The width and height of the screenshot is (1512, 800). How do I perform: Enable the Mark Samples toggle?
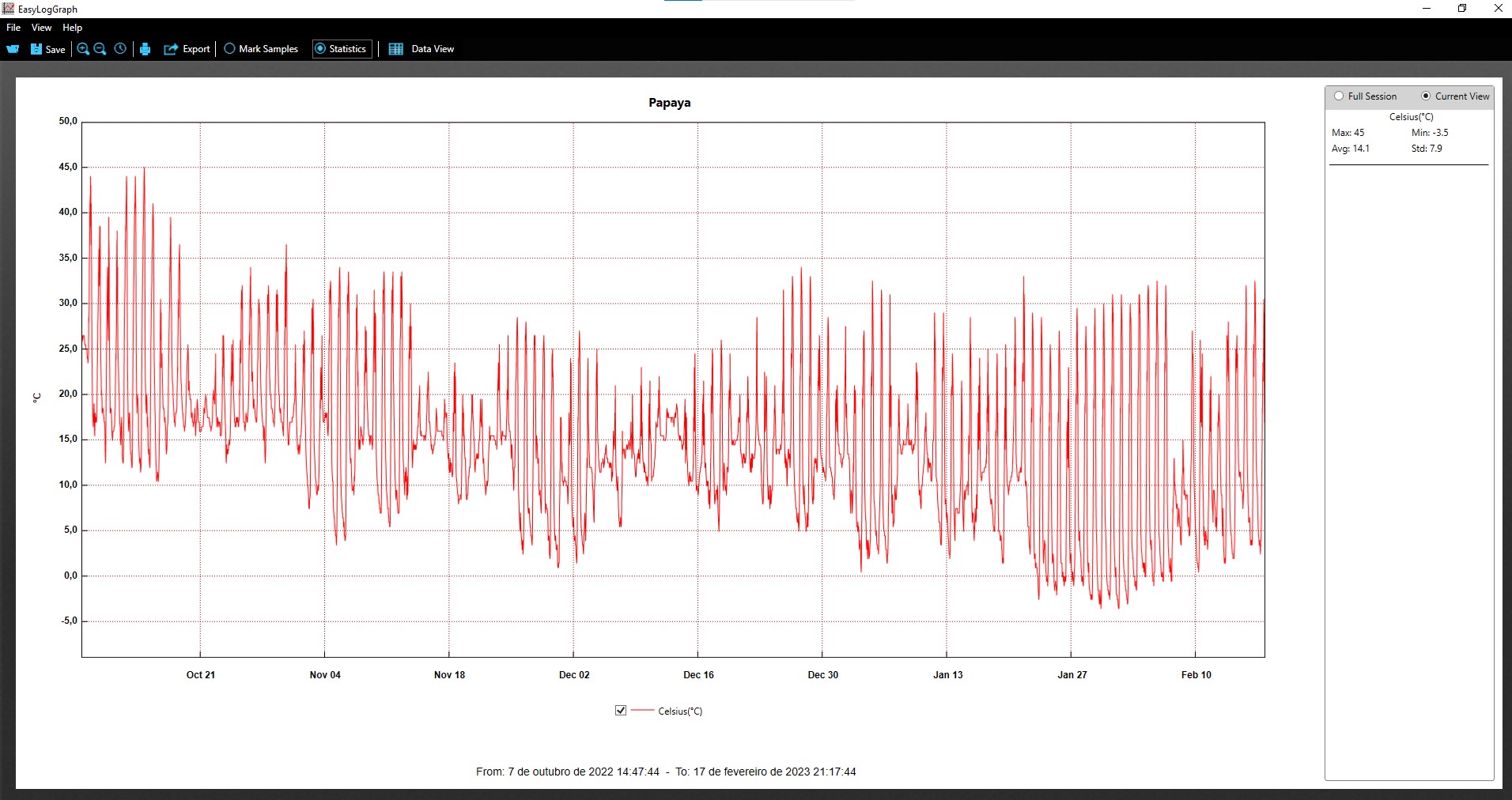pyautogui.click(x=230, y=49)
